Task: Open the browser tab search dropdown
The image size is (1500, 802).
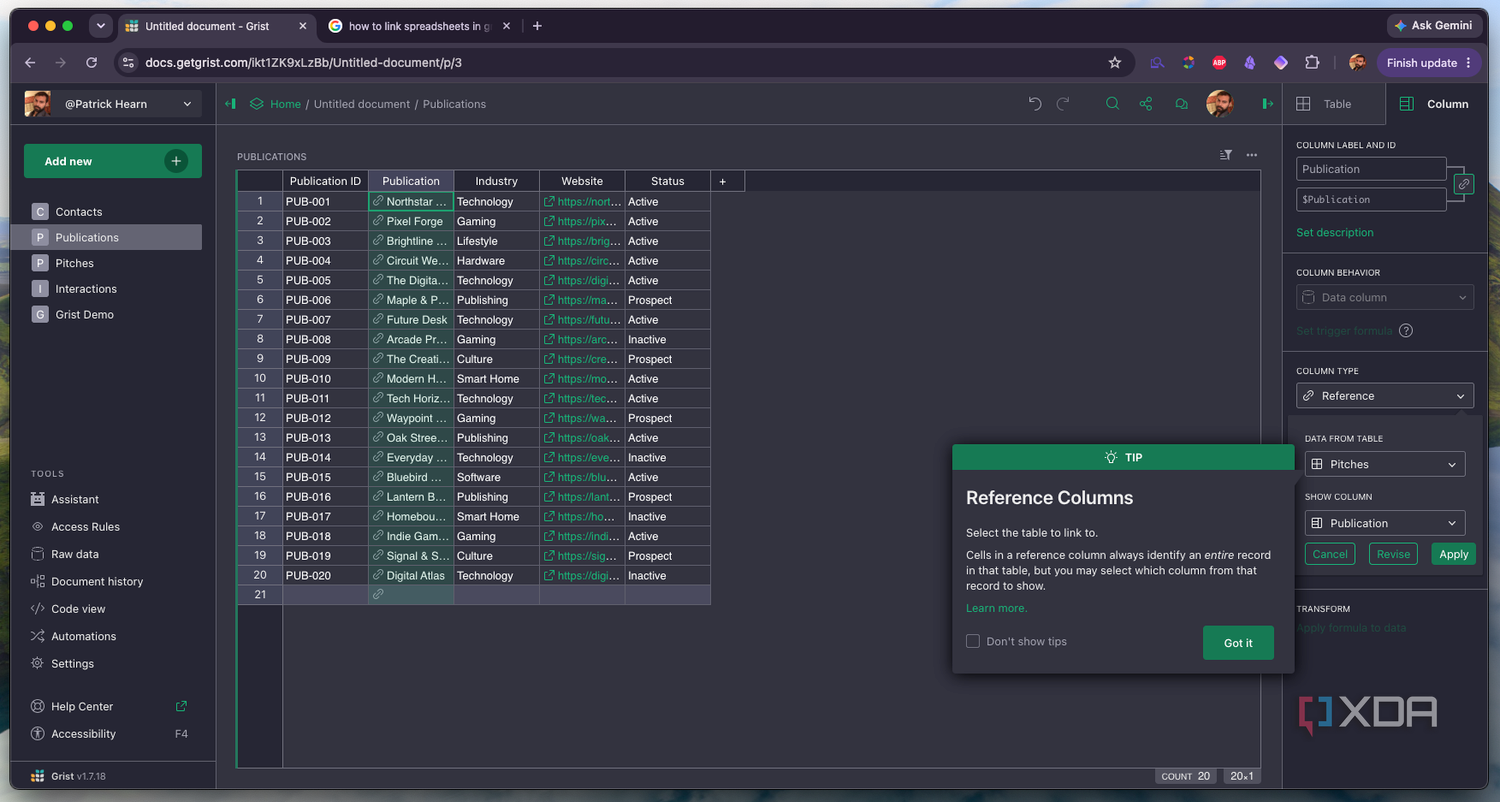Action: click(101, 26)
